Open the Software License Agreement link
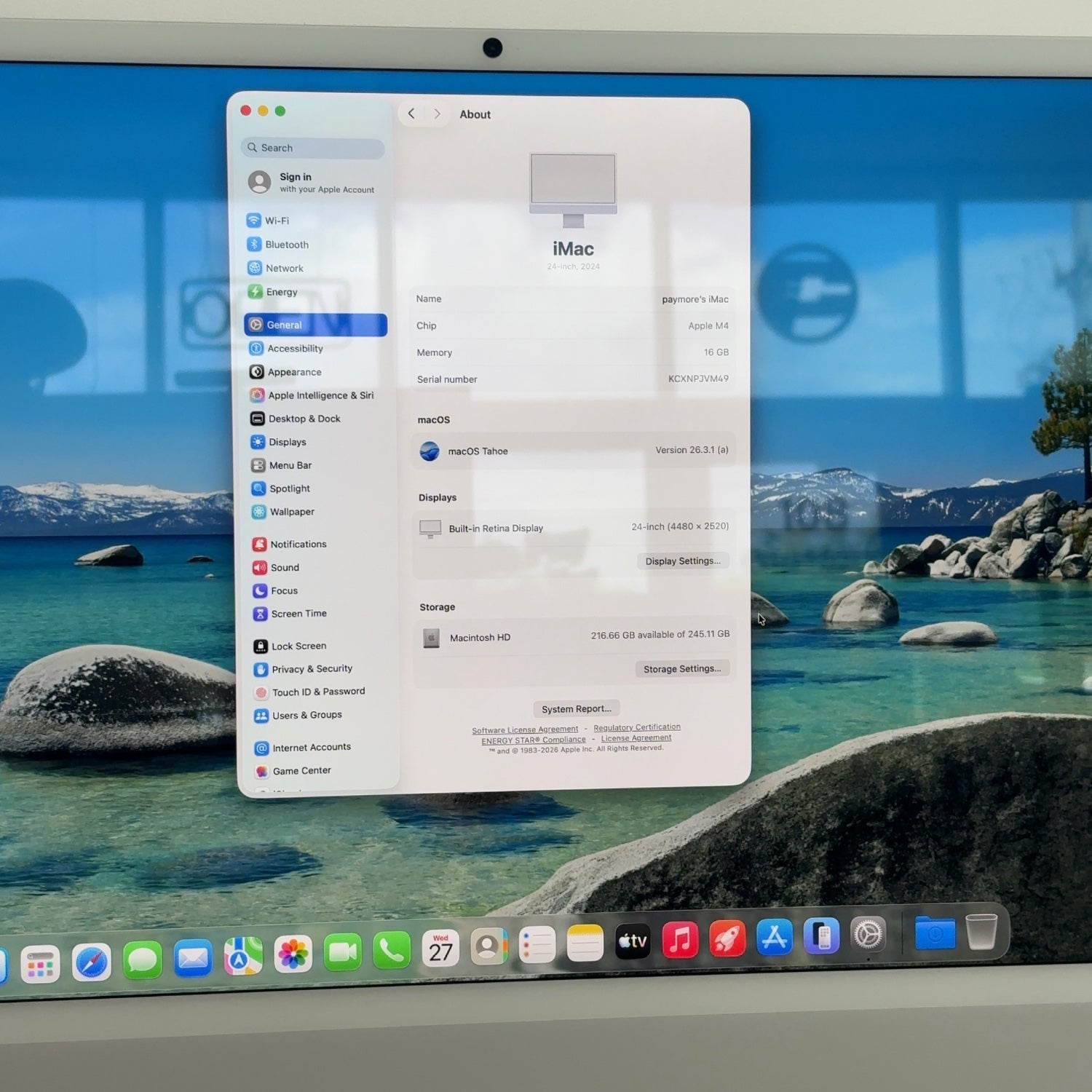This screenshot has height=1092, width=1092. tap(525, 730)
